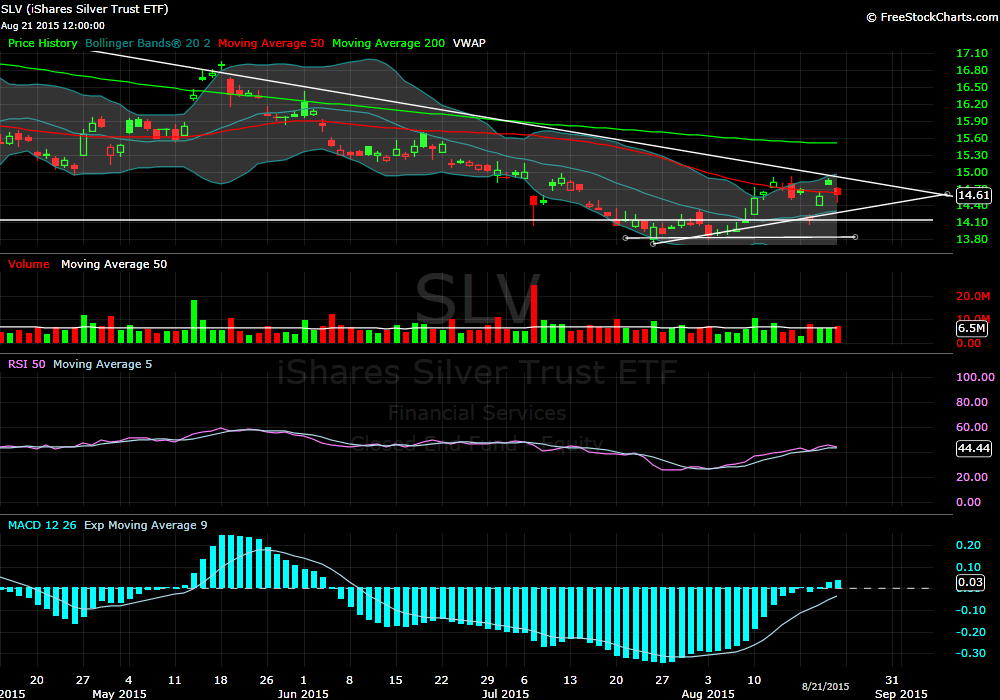This screenshot has height=700, width=1000.
Task: Select the Bollinger Bands 20 2 indicator label
Action: 147,43
